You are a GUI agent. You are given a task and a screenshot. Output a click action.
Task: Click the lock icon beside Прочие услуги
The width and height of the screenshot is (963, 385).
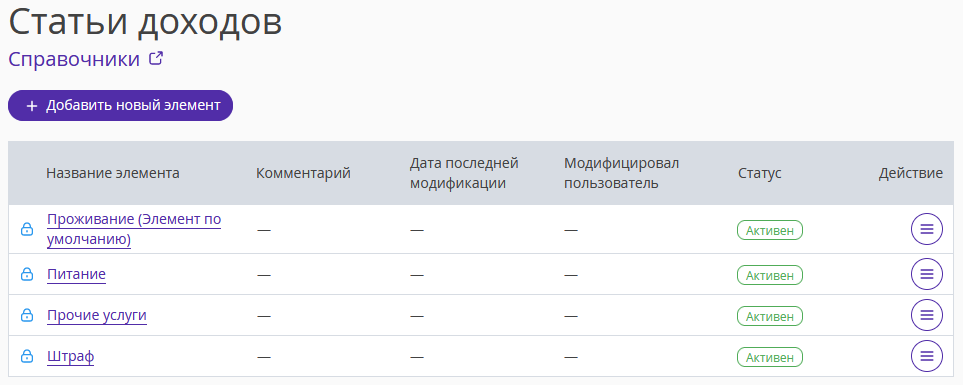[27, 315]
